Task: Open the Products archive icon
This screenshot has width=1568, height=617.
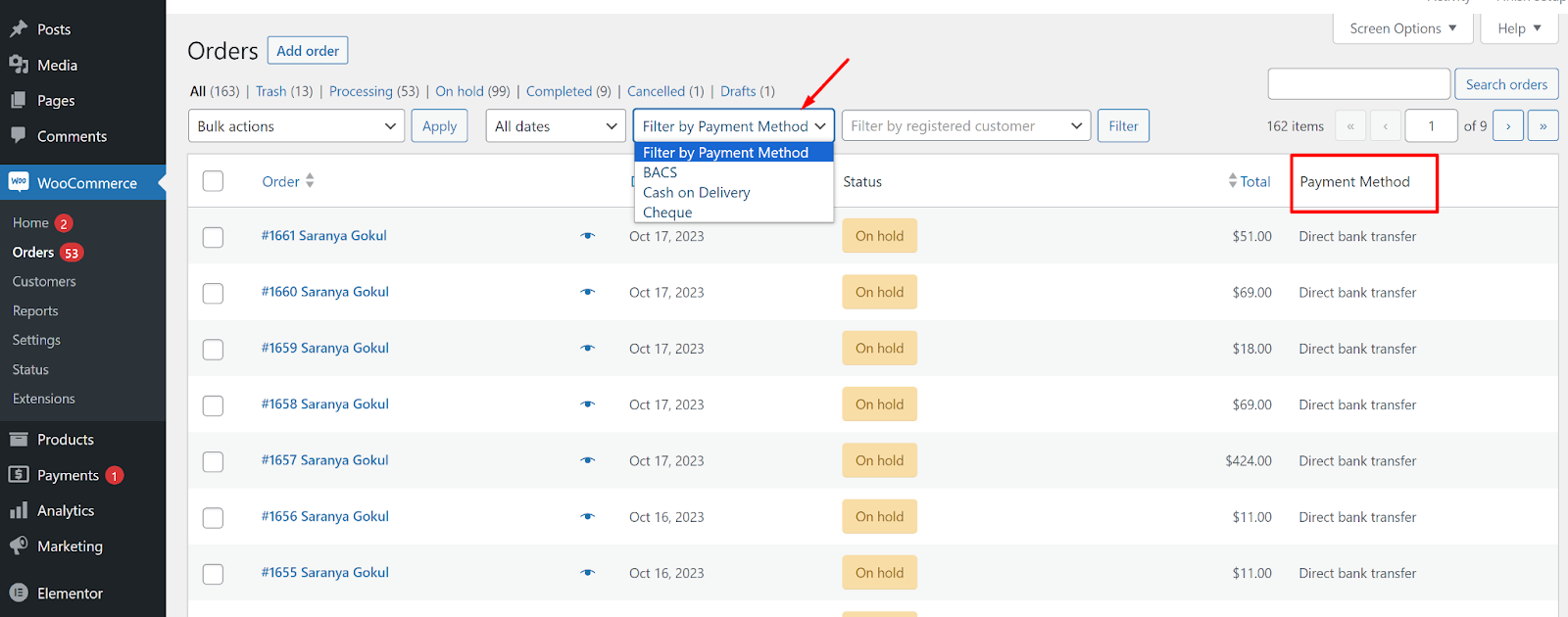Action: coord(19,440)
